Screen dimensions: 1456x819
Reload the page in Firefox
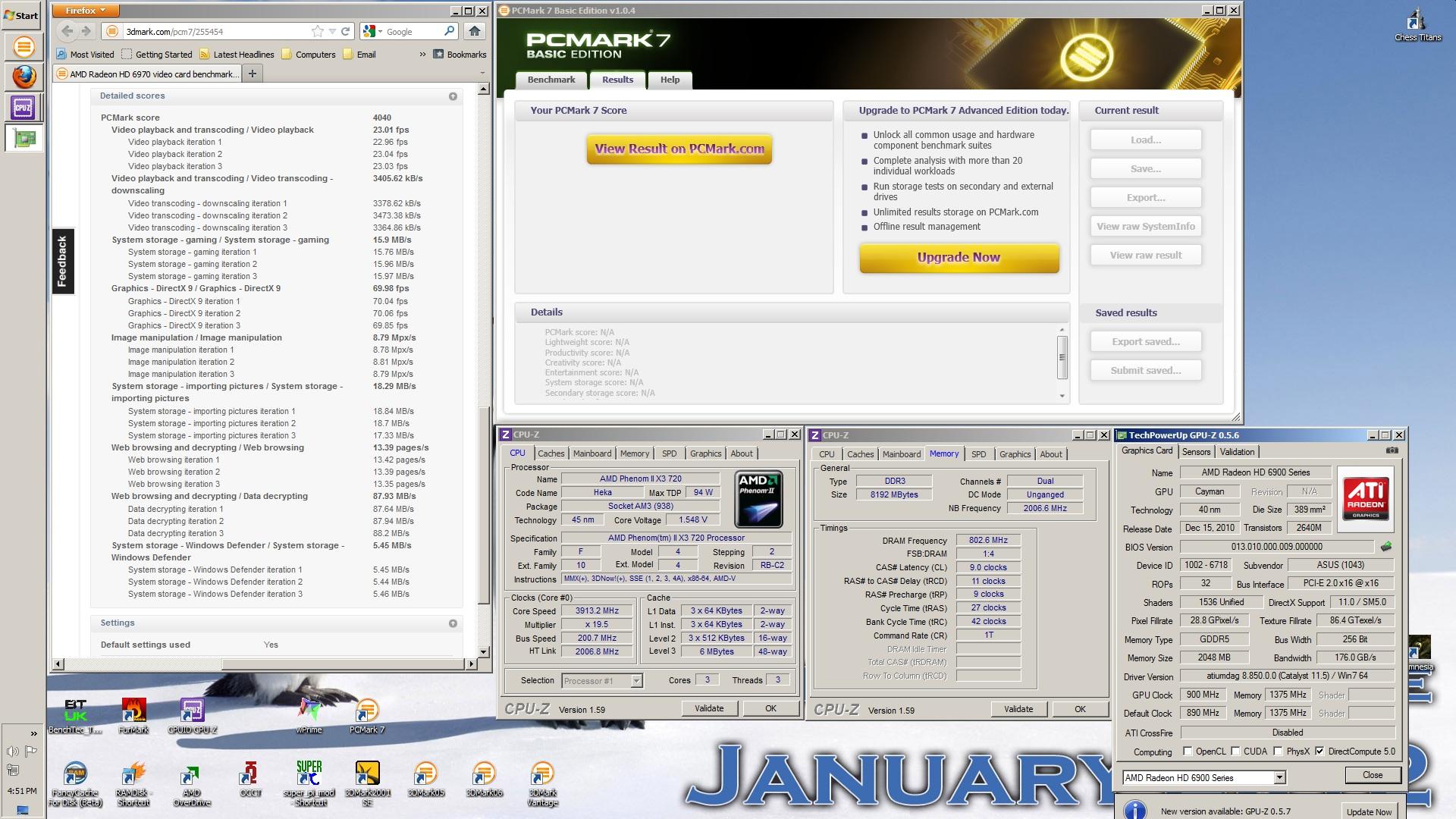345,31
